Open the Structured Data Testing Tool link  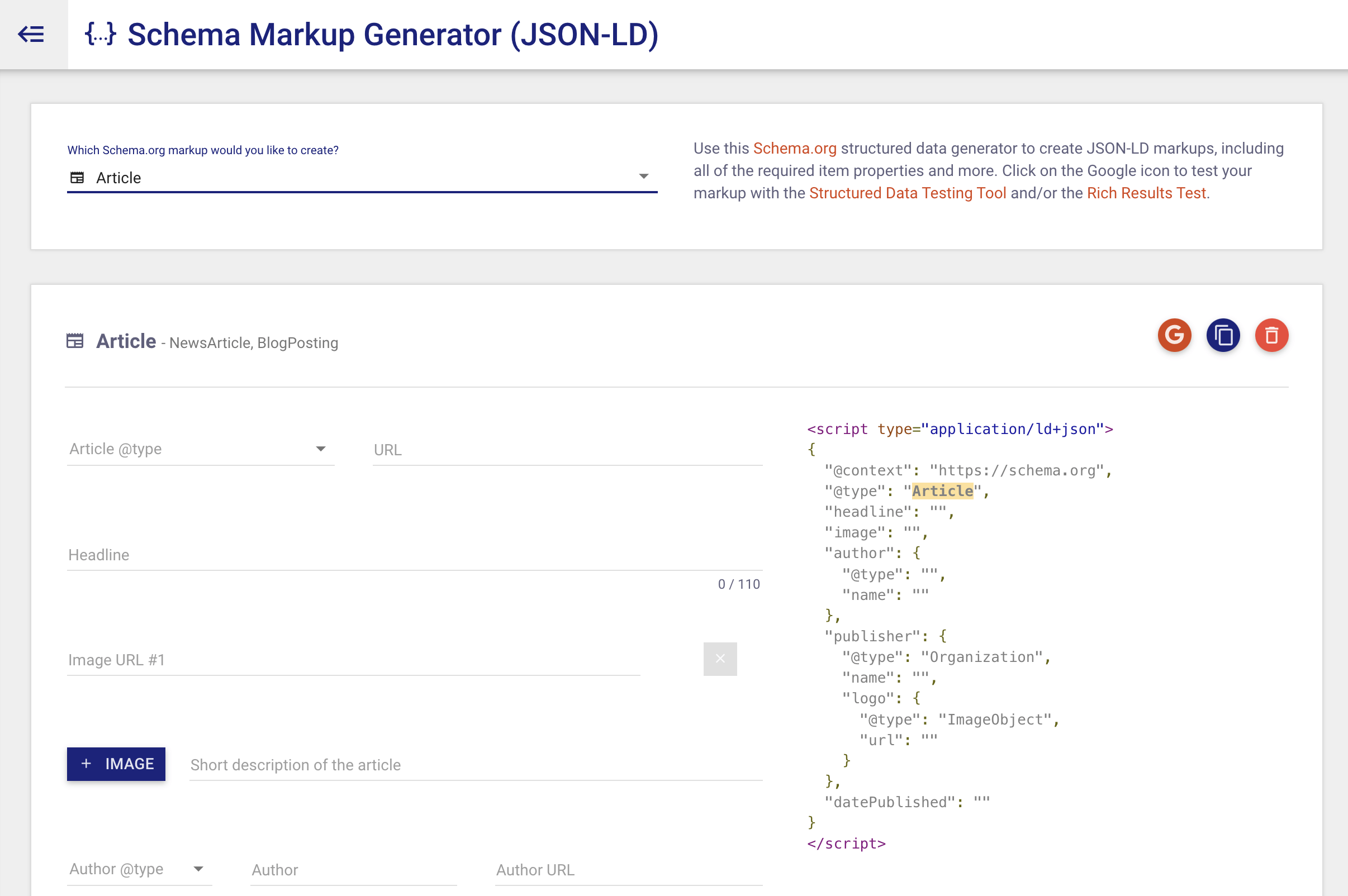[907, 193]
